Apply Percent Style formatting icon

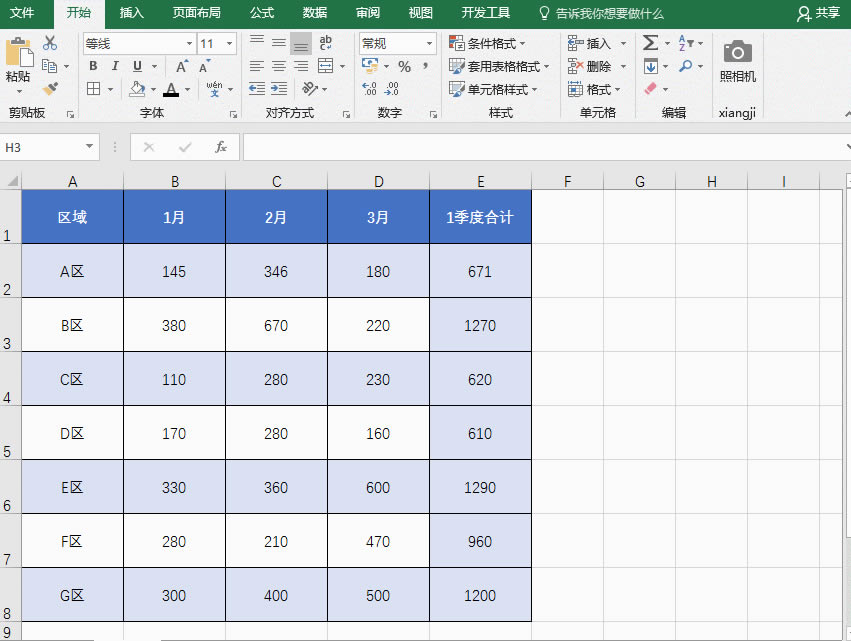pos(404,65)
